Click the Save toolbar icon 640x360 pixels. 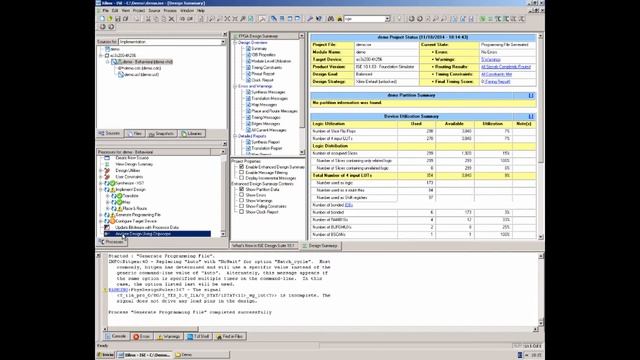[x=118, y=19]
